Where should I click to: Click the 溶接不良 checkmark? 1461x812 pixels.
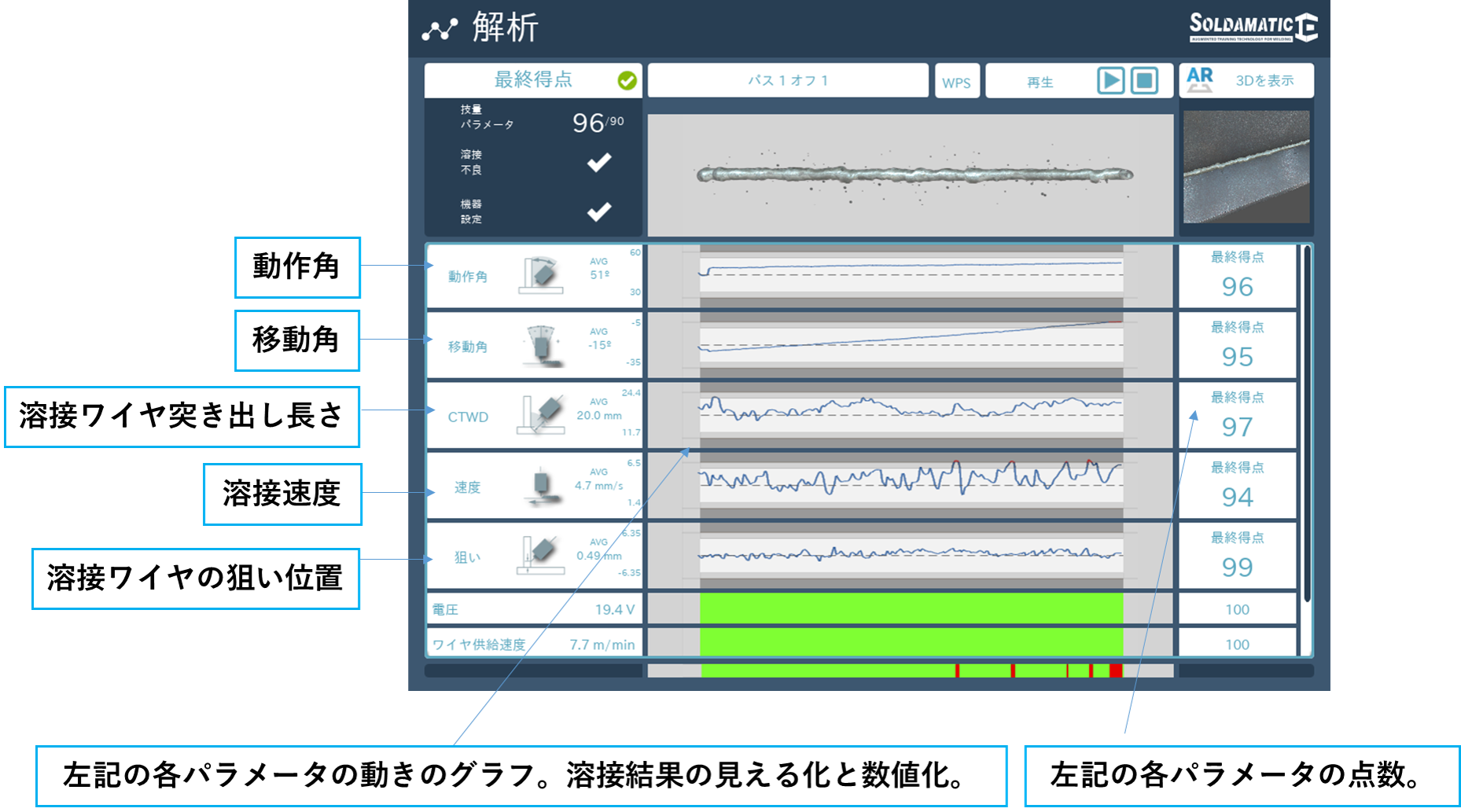click(599, 163)
